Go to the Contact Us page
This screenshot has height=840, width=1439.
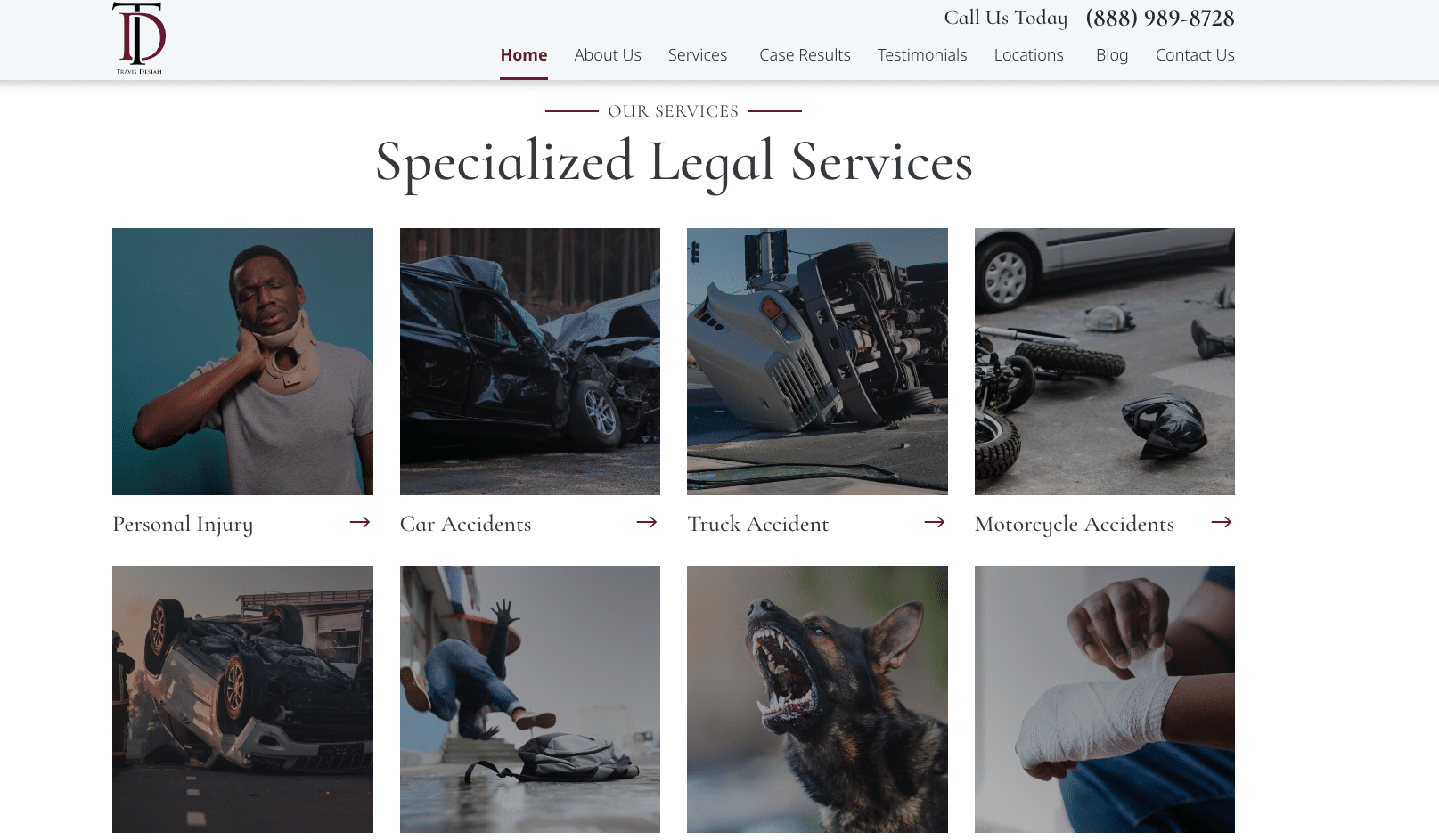[x=1195, y=55]
